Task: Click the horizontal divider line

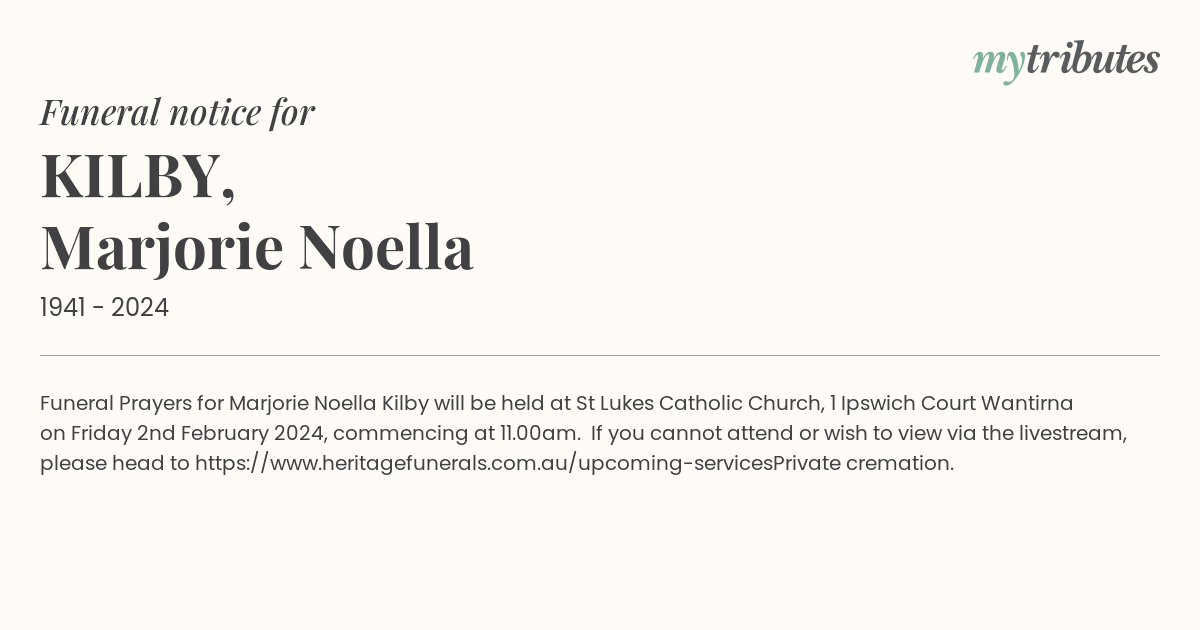Action: coord(600,355)
